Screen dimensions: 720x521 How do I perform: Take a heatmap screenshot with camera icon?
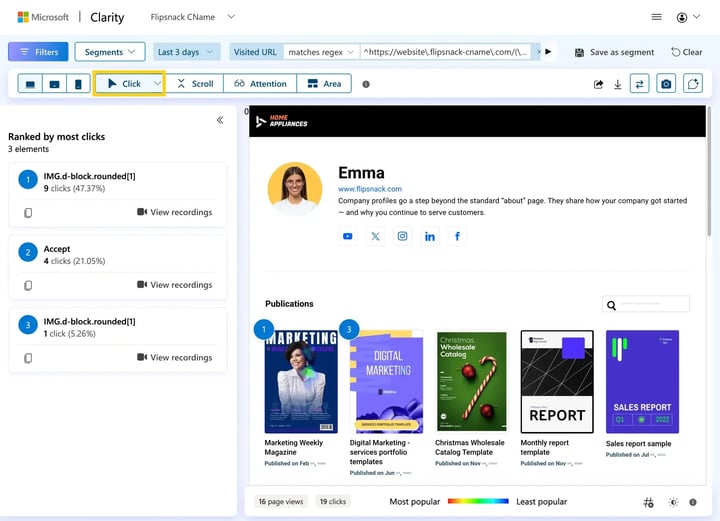click(x=666, y=84)
